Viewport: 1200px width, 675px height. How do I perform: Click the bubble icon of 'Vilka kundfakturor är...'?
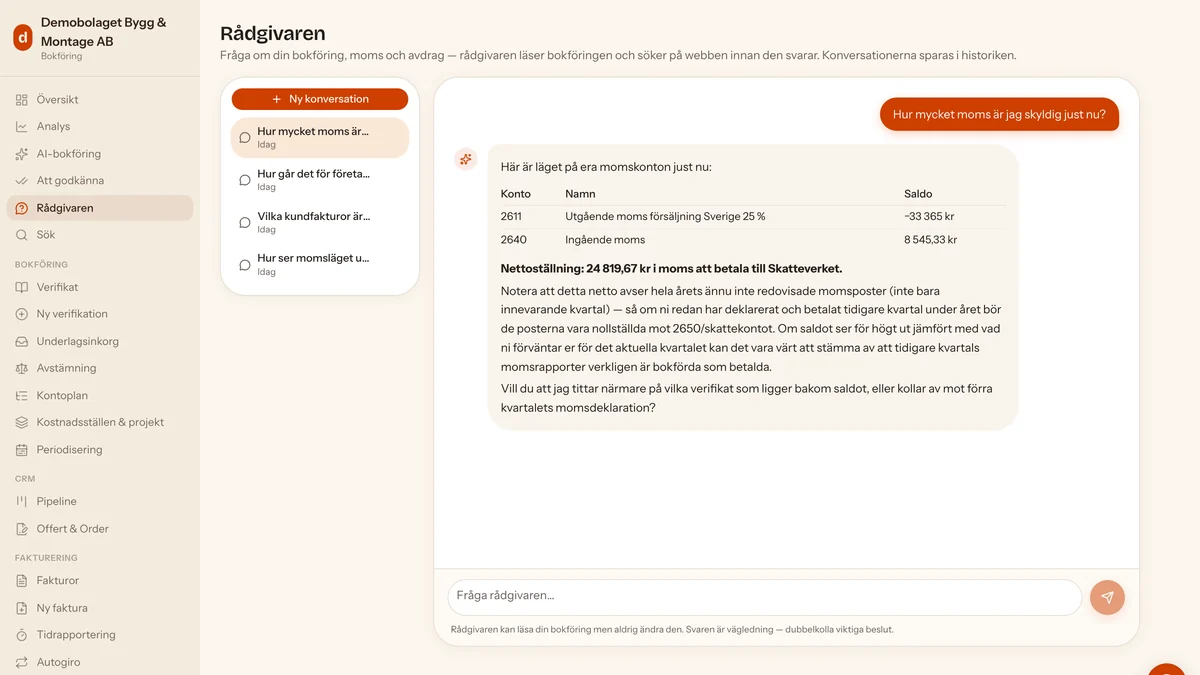coord(245,223)
